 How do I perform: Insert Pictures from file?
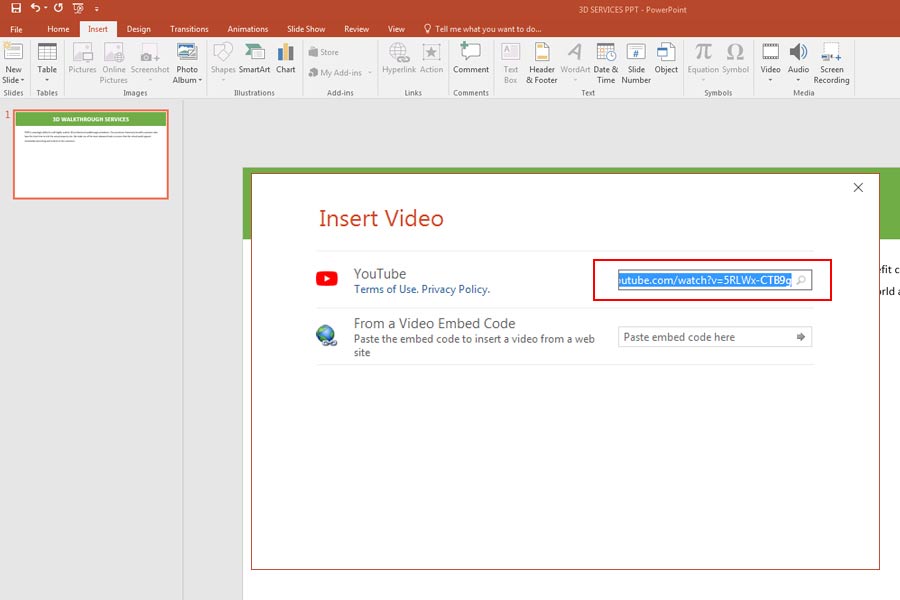(83, 59)
